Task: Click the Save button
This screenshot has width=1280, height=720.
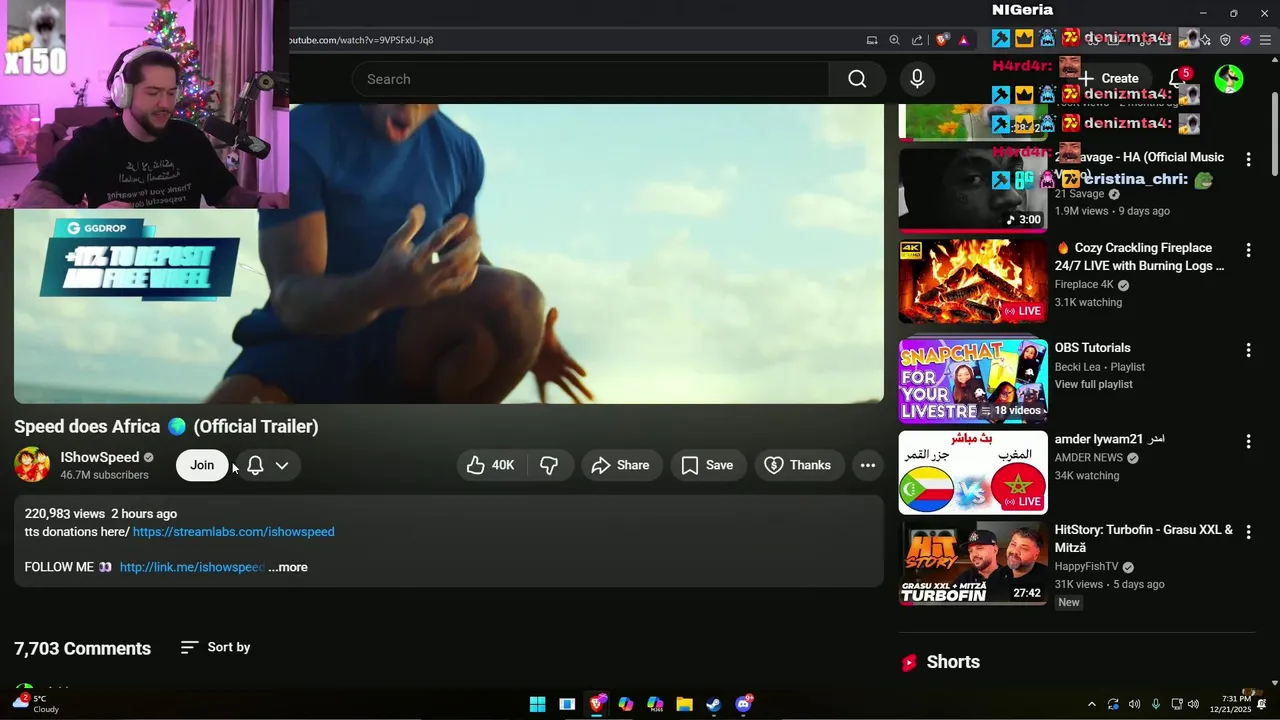Action: (x=707, y=465)
